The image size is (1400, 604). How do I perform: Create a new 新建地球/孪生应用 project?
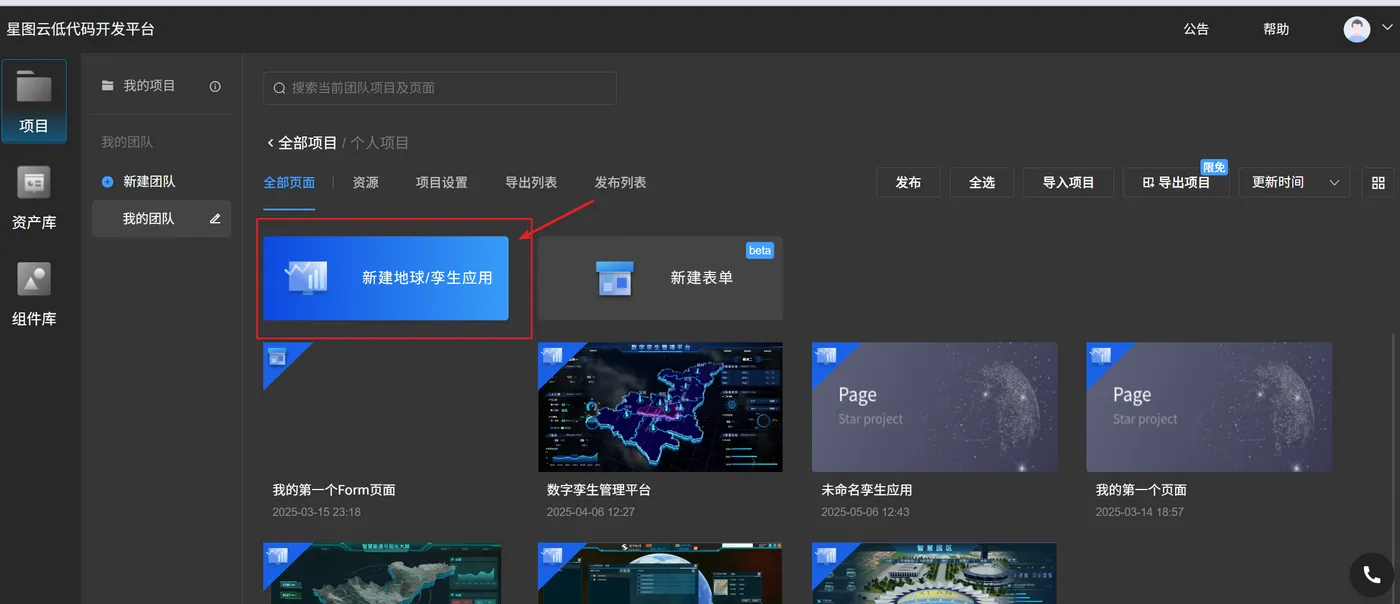[386, 278]
